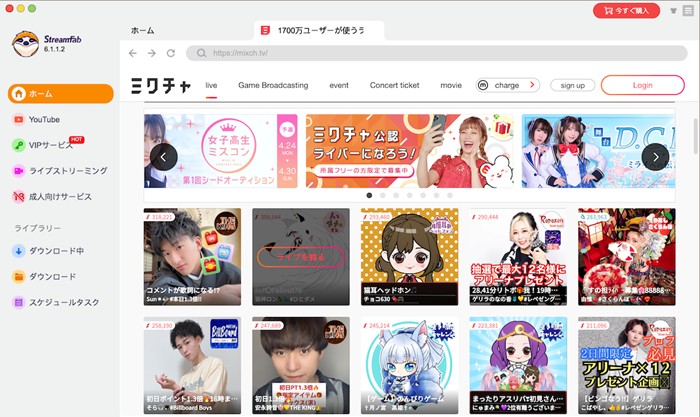
Task: Open 抽選で最大12名様 arena stream
Action: (518, 257)
